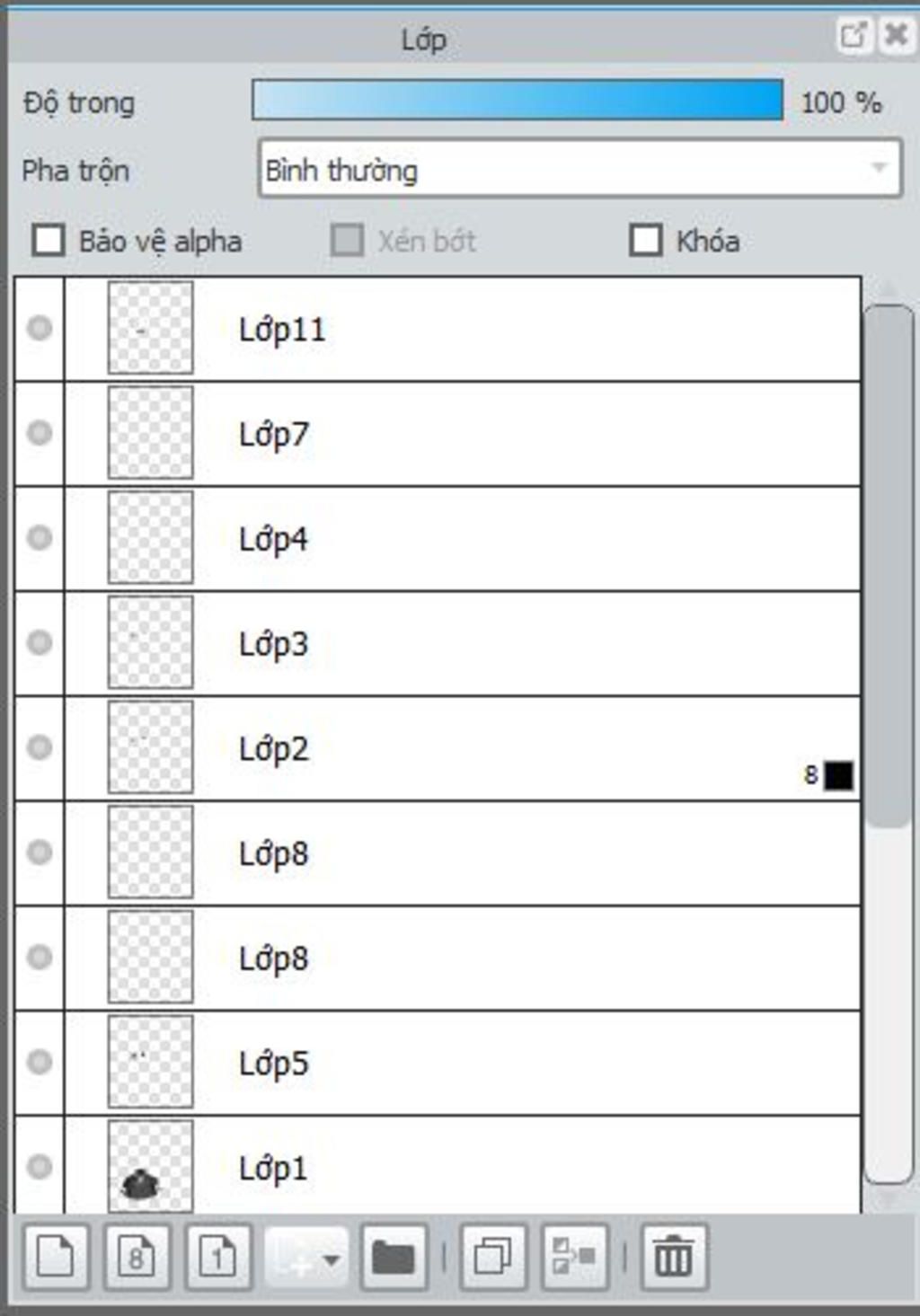Add a new 1-bit layer
This screenshot has width=920, height=1316.
coord(217,1256)
